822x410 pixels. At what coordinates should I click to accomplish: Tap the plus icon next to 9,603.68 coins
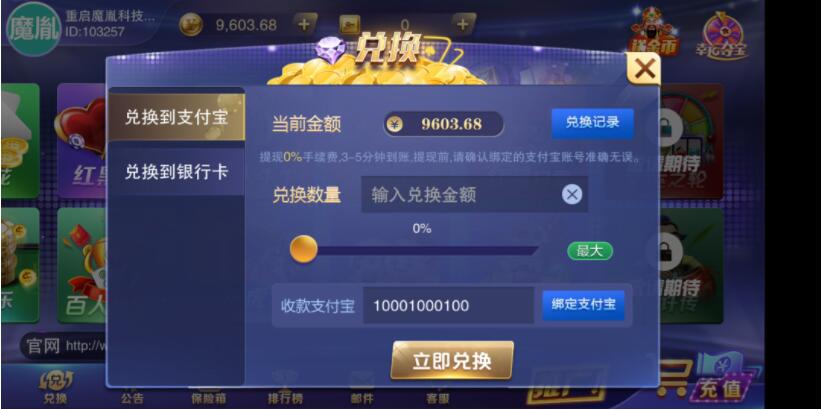coord(305,24)
